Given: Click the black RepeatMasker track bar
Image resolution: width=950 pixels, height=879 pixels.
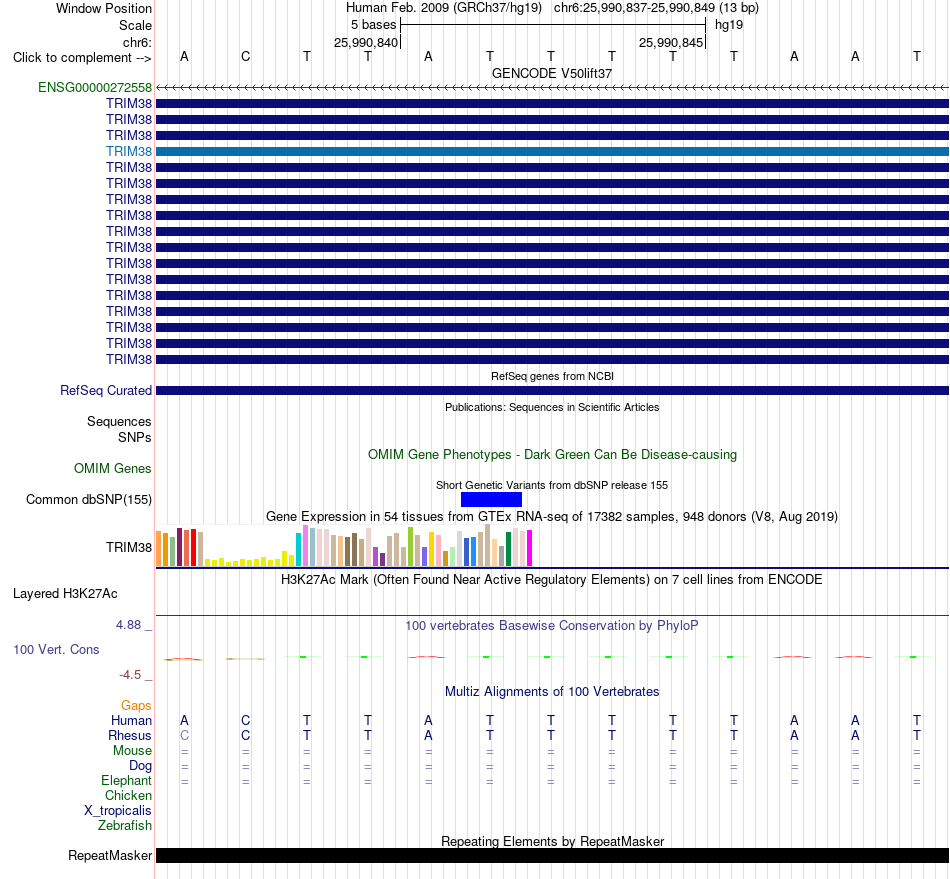Looking at the screenshot, I should 552,855.
